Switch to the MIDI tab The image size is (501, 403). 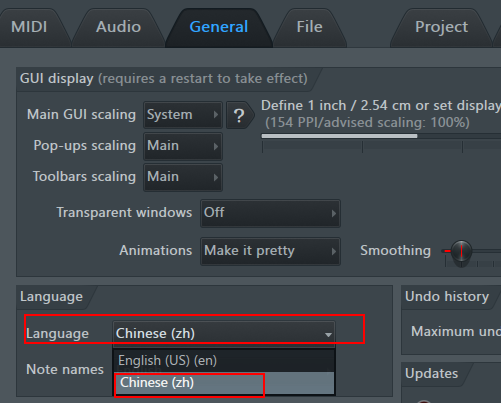(29, 27)
